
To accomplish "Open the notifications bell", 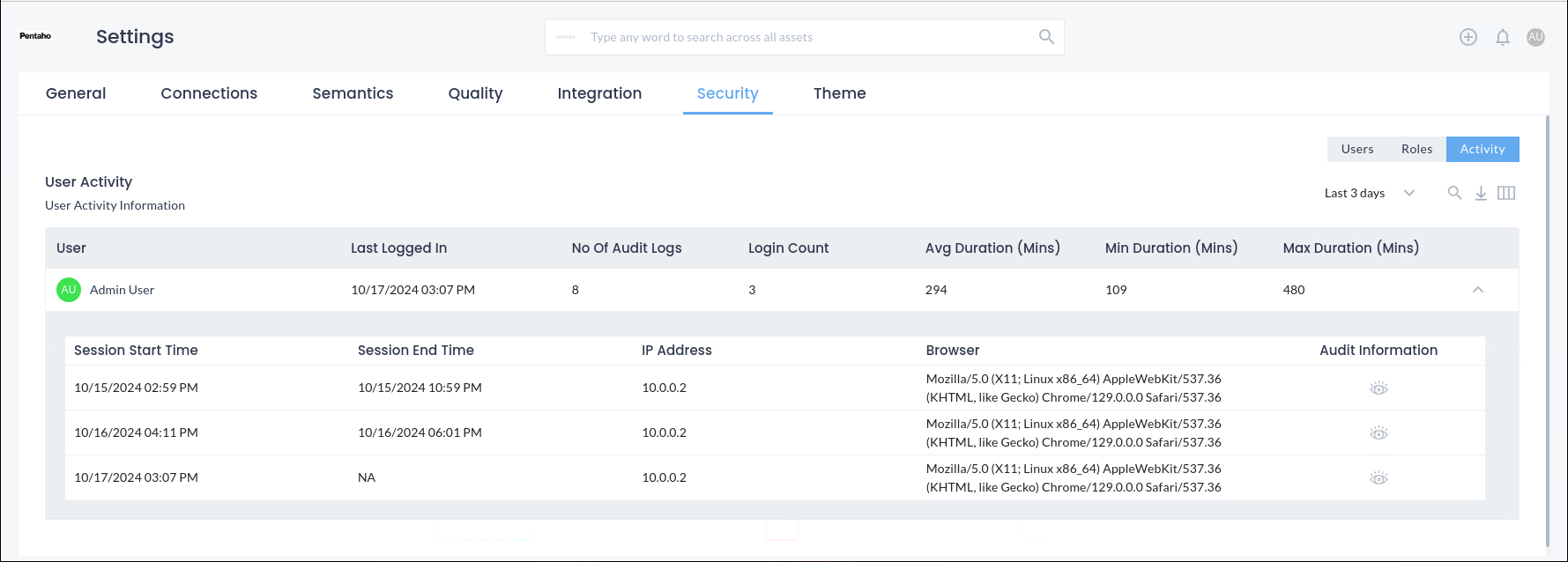I will (1502, 37).
